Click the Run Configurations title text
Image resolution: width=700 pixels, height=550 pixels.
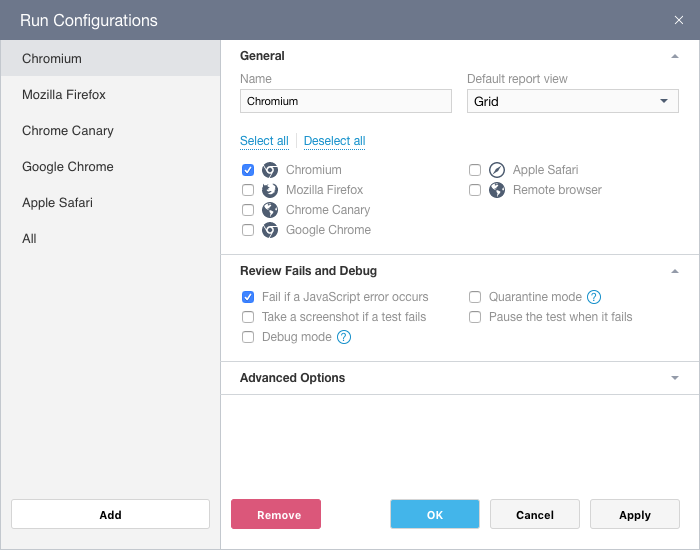(x=89, y=20)
